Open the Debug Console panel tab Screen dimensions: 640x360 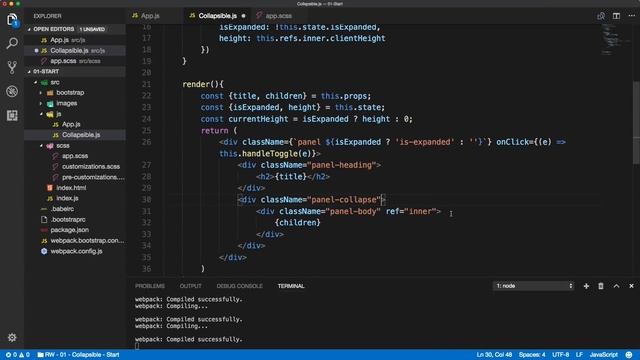[x=240, y=286]
